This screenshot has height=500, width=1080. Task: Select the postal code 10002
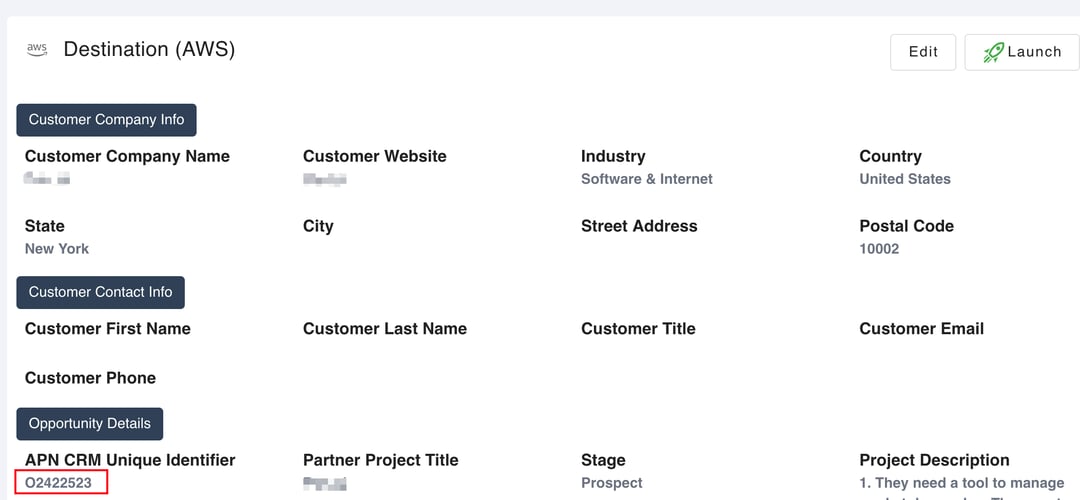coord(878,248)
